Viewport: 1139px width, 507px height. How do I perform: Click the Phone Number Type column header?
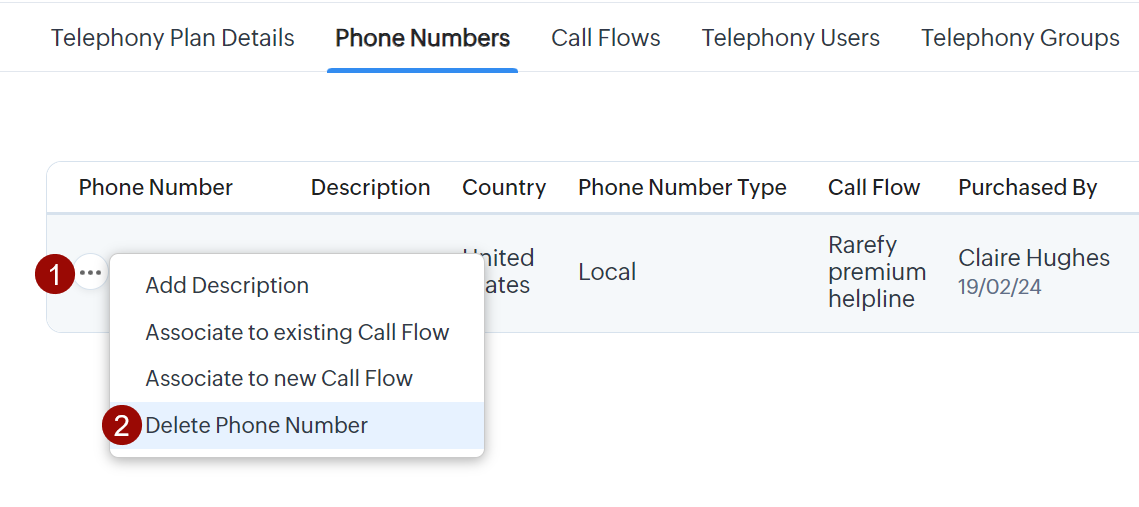point(682,187)
